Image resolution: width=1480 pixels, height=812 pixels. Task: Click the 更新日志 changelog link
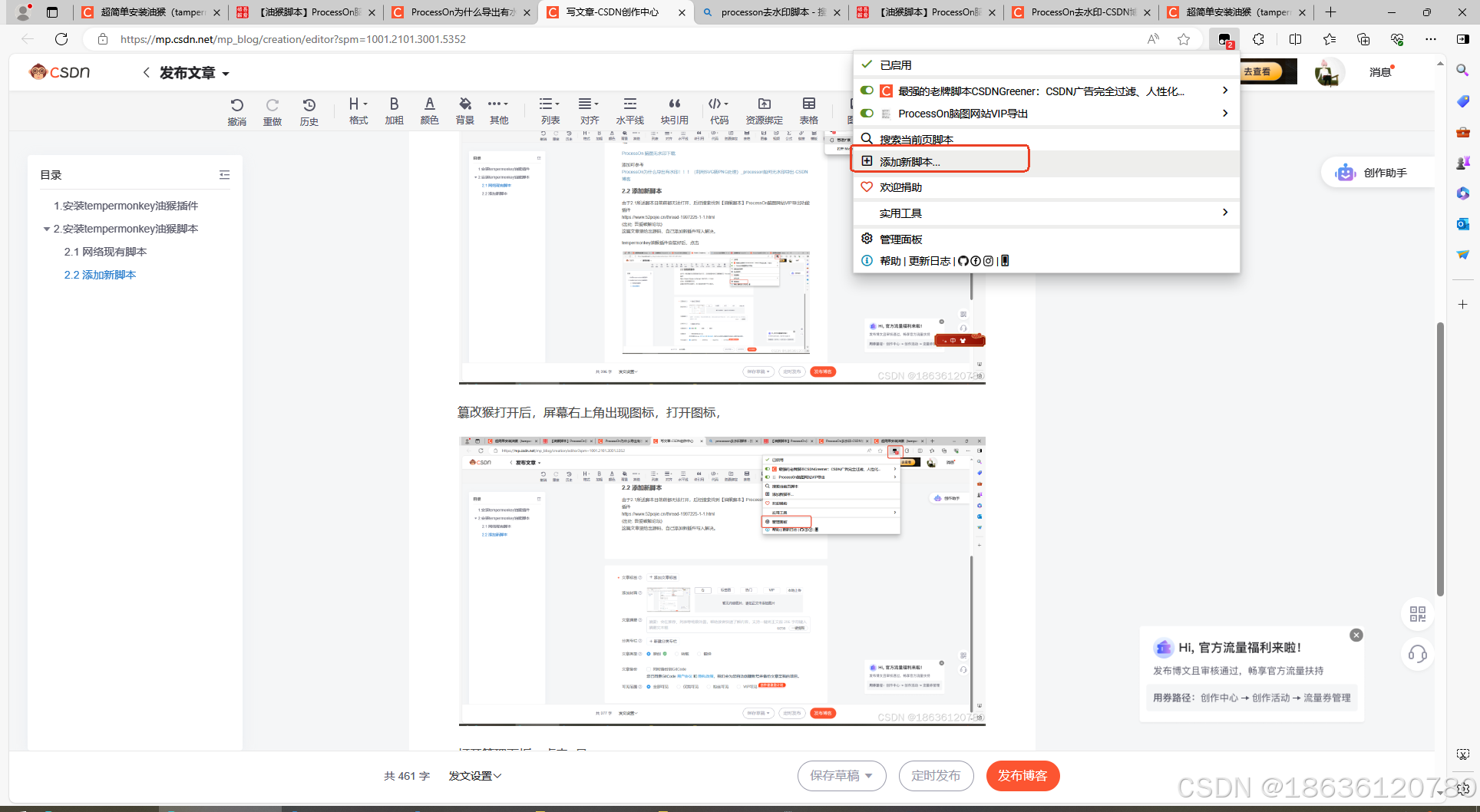pyautogui.click(x=930, y=261)
